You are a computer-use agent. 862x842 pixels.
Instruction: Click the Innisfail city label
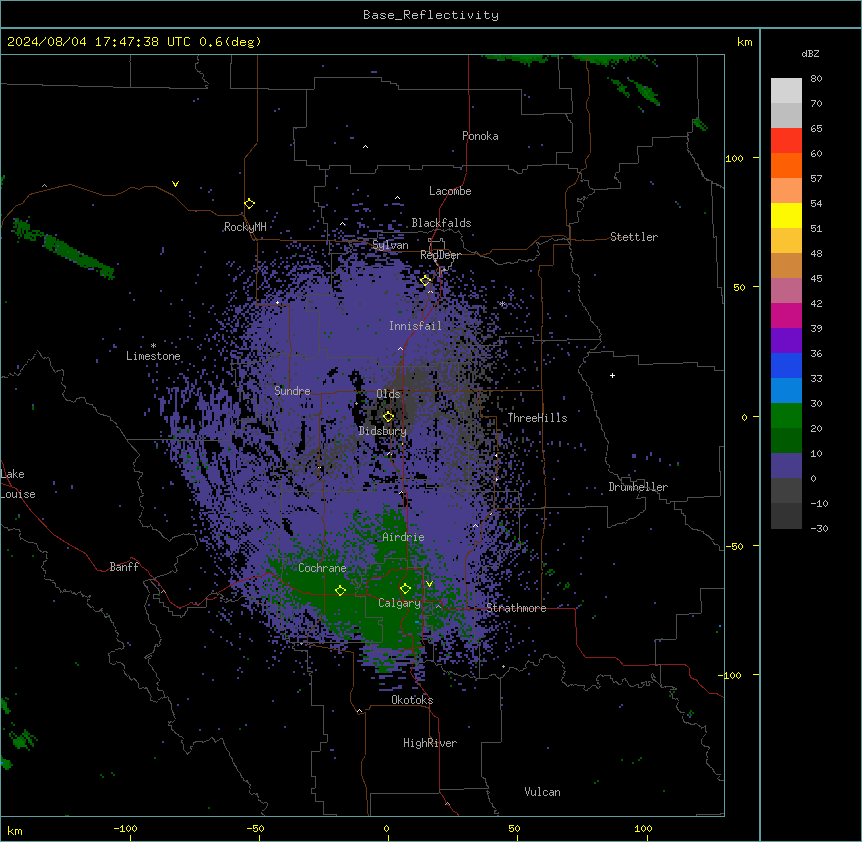coord(415,326)
